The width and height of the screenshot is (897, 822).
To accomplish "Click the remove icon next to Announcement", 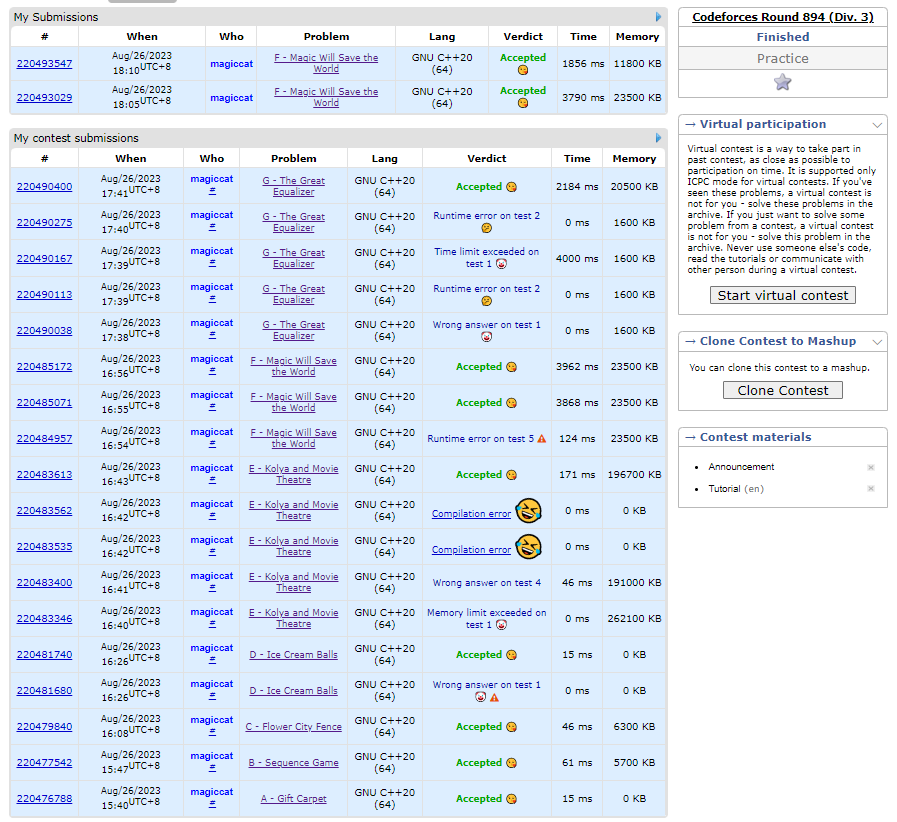I will tap(871, 467).
